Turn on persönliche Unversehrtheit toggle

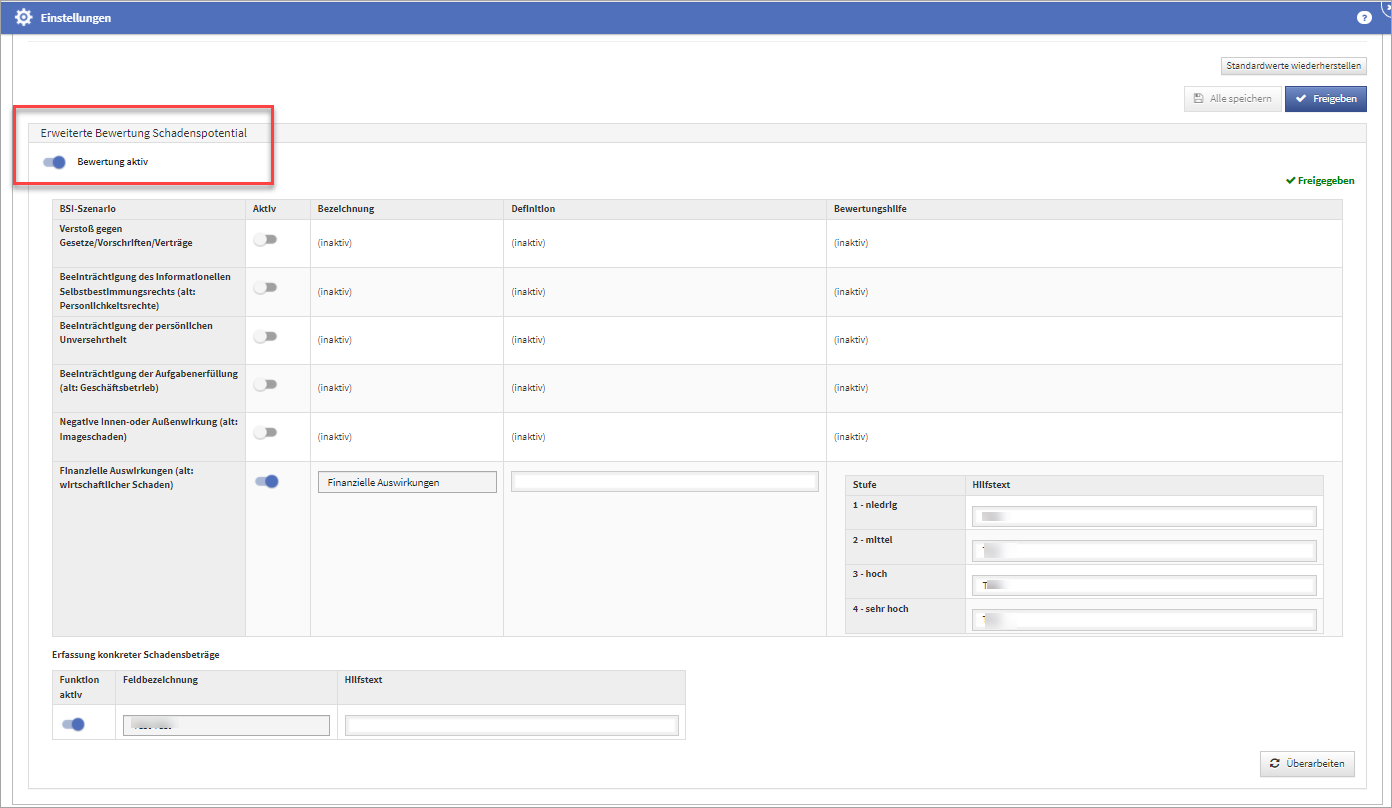click(265, 337)
